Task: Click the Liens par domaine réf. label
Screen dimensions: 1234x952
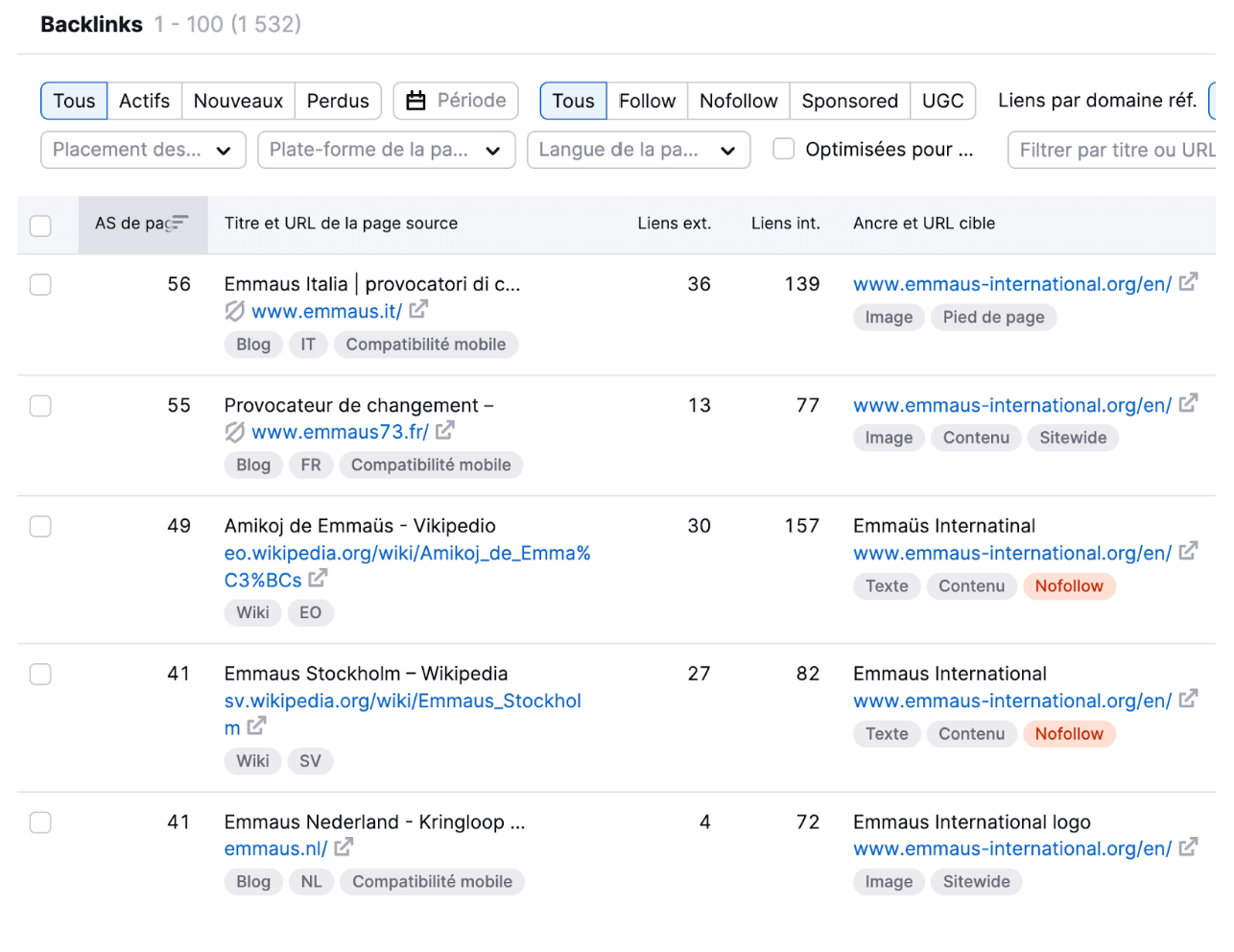Action: click(1098, 100)
